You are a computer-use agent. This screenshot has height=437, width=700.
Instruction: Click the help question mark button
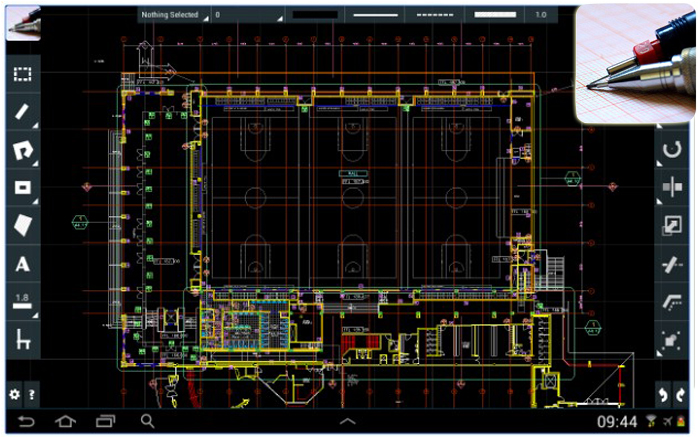tap(32, 394)
